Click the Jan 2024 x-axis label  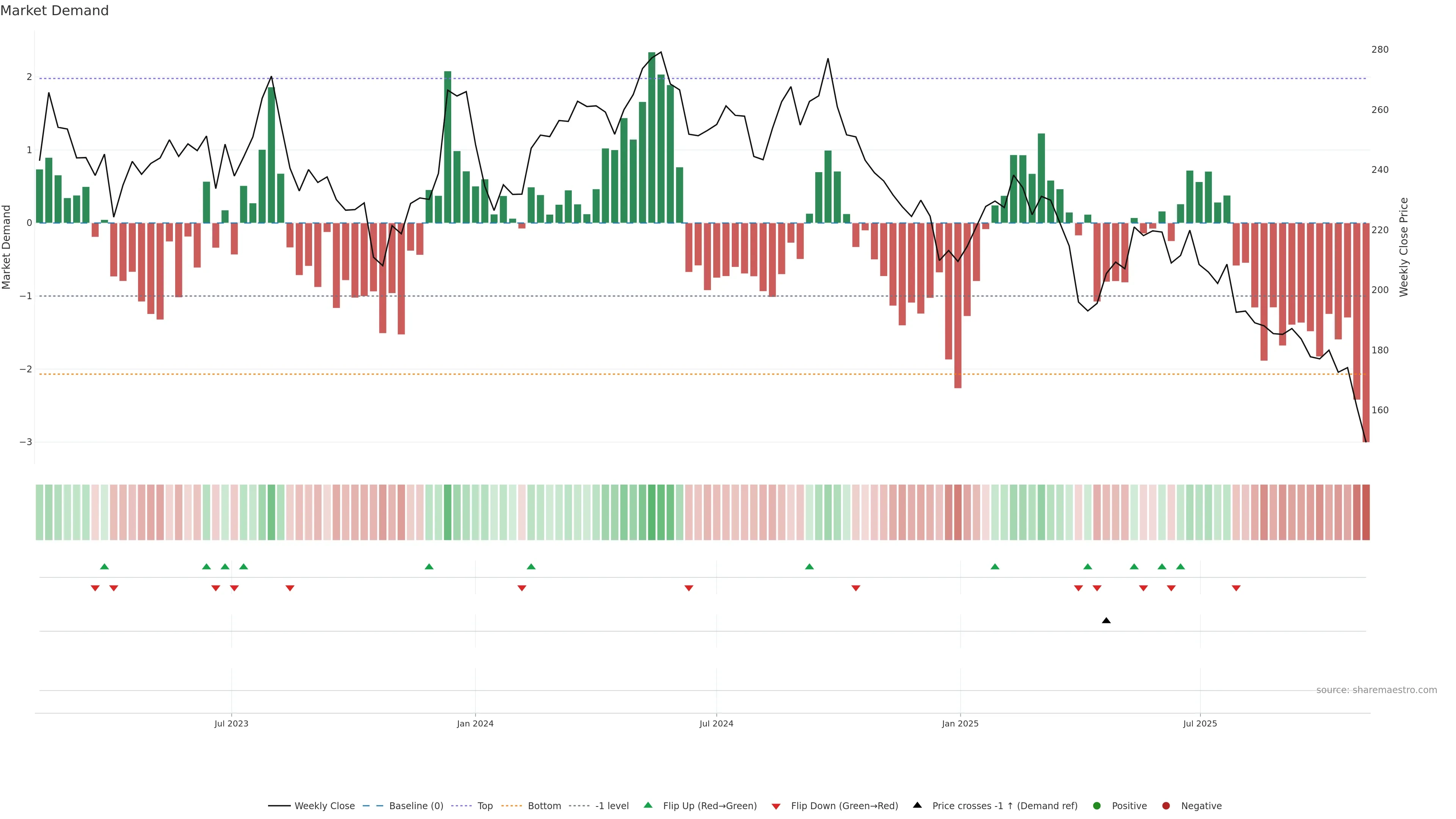(475, 723)
